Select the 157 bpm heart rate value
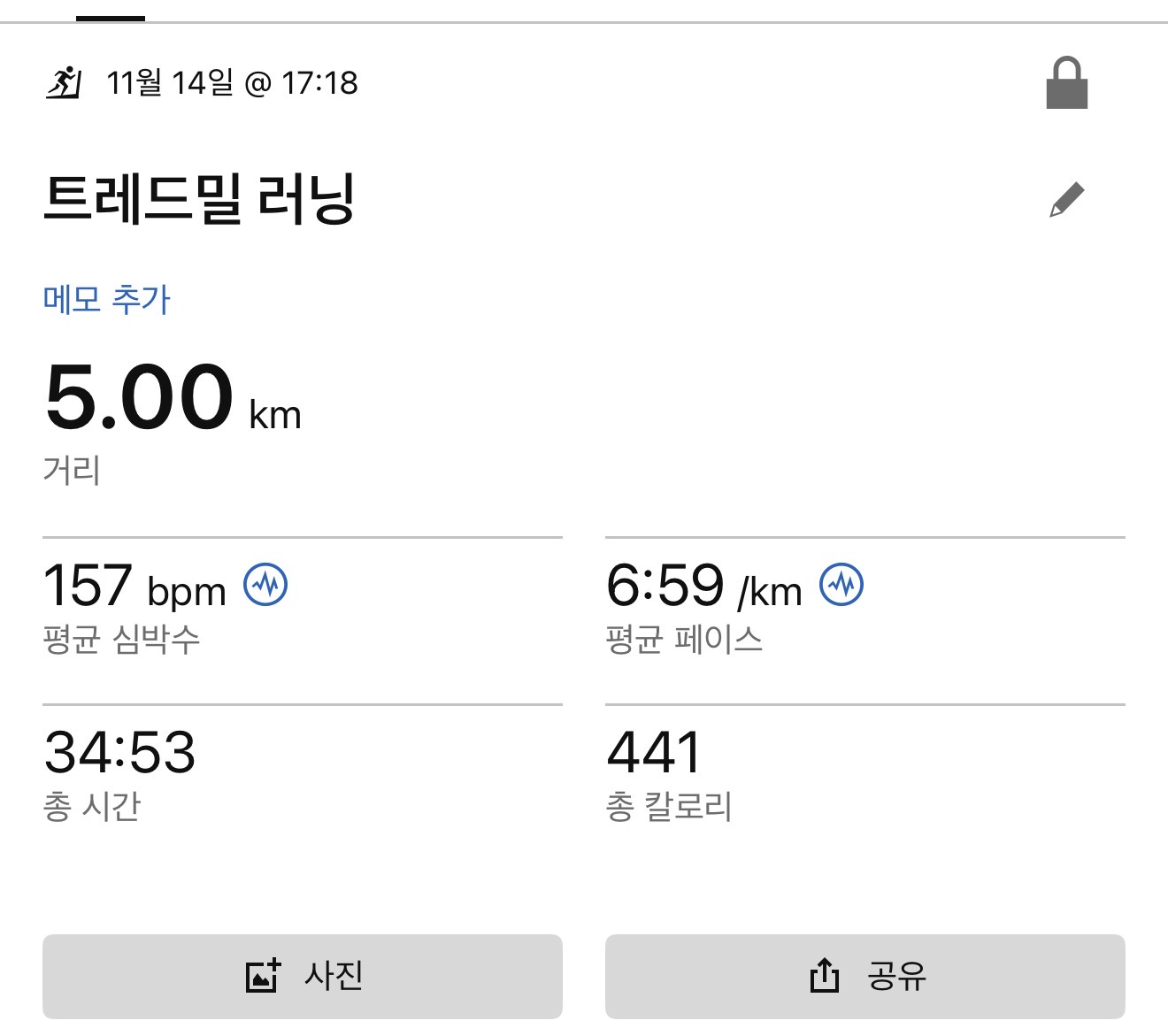The width and height of the screenshot is (1168, 1036). [134, 587]
